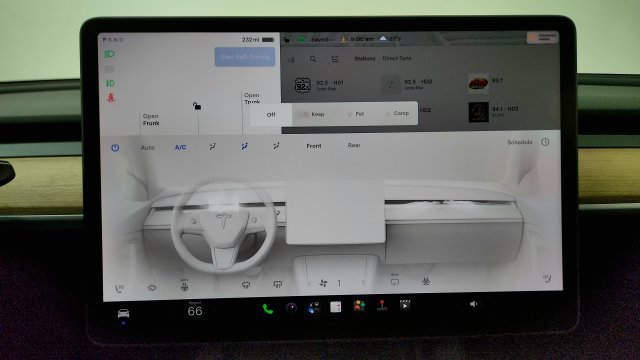
Task: Open the media equalizer bars icon
Action: [x=291, y=60]
